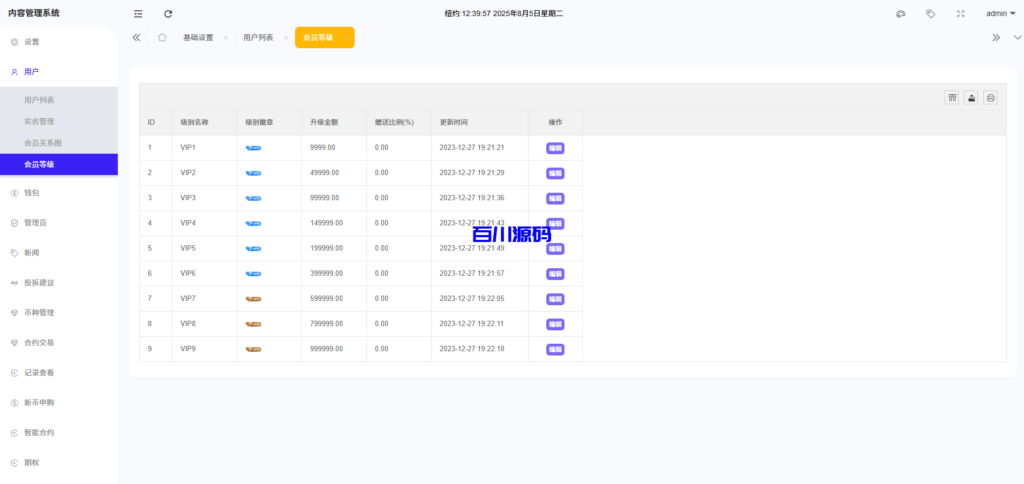Select 实名管理 in the sidebar
Viewport: 1024px width, 484px height.
coord(39,121)
